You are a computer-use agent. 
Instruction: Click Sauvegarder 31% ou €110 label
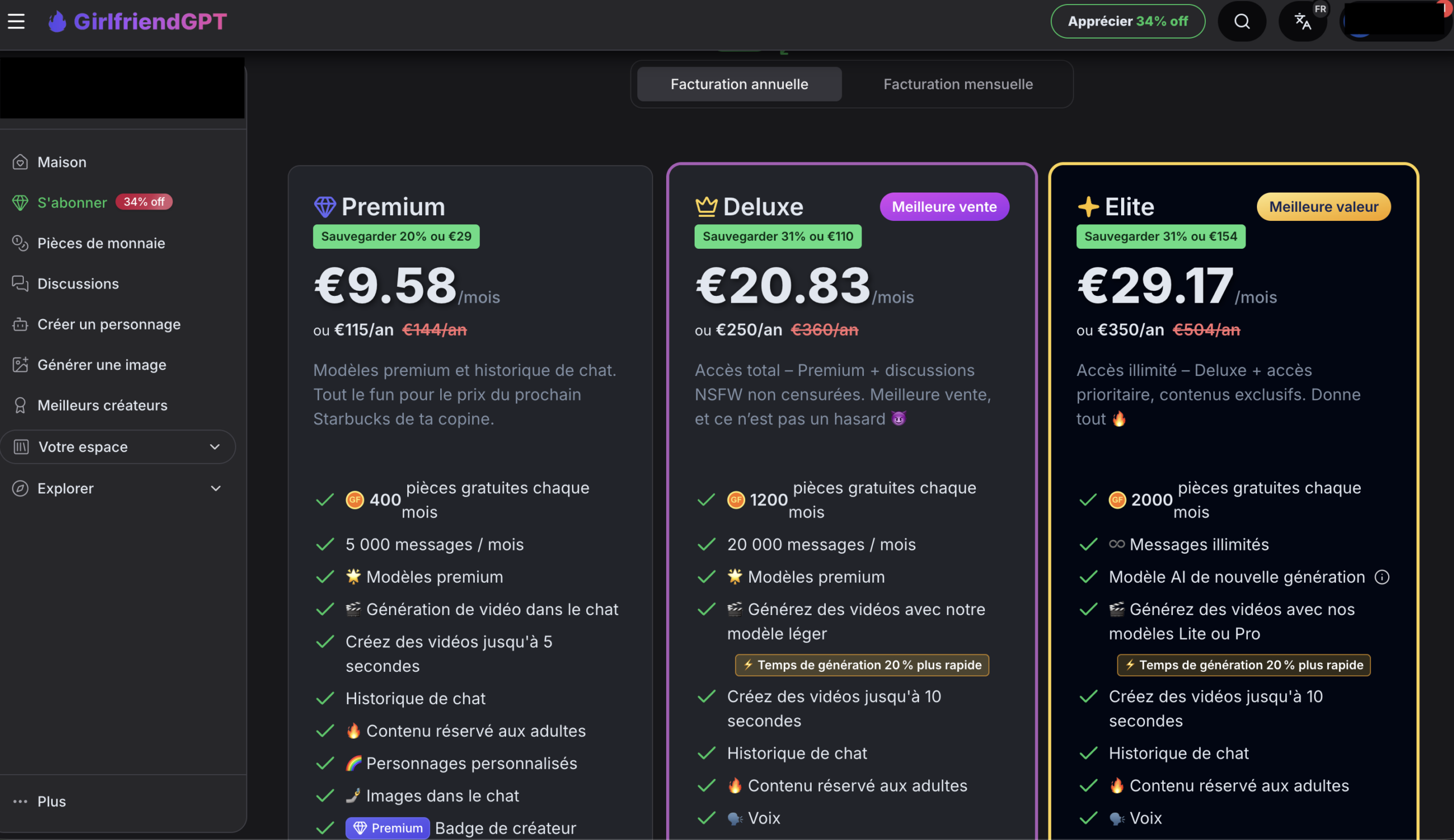pyautogui.click(x=778, y=236)
